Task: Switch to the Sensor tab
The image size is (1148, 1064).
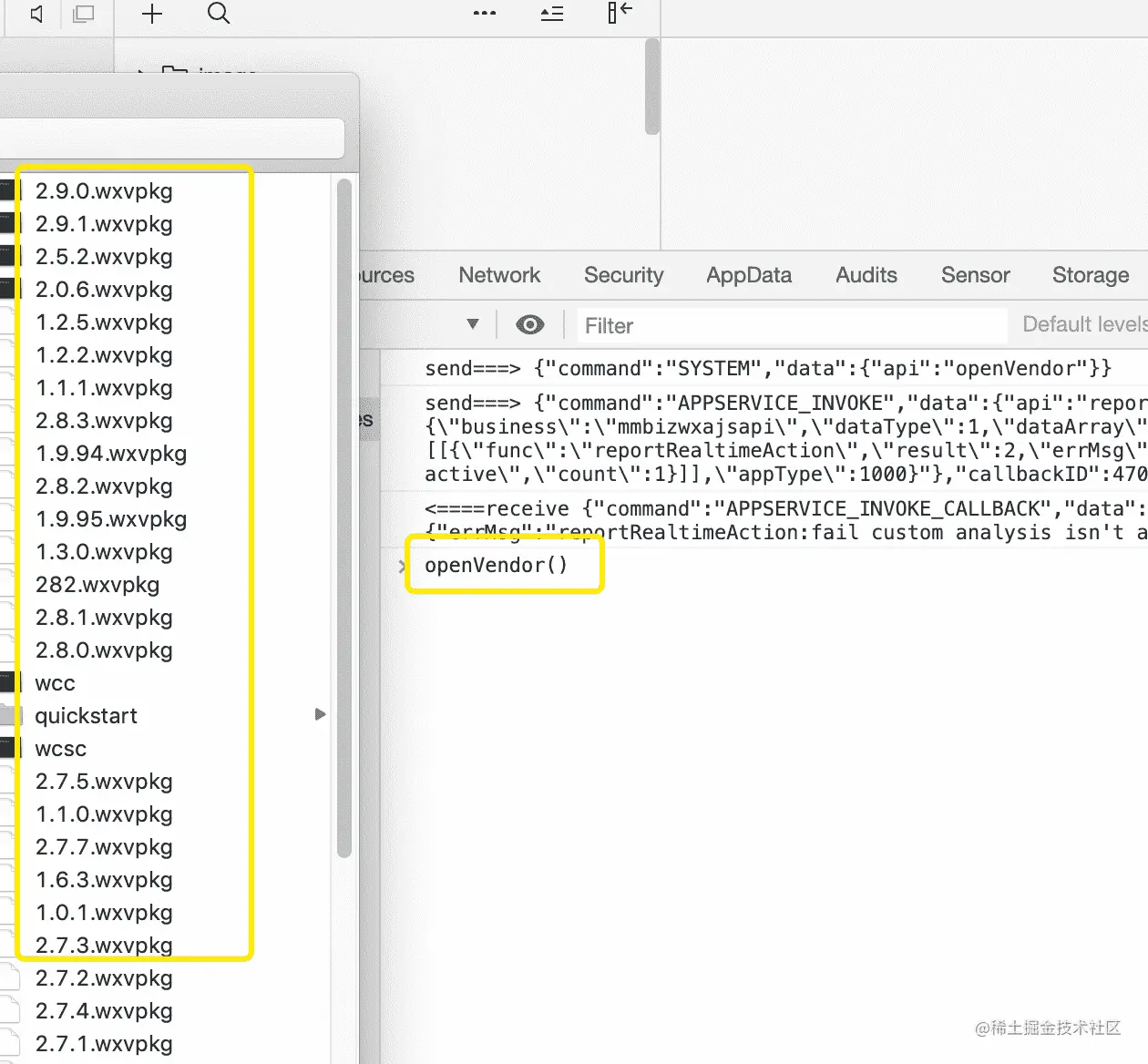Action: pos(976,275)
